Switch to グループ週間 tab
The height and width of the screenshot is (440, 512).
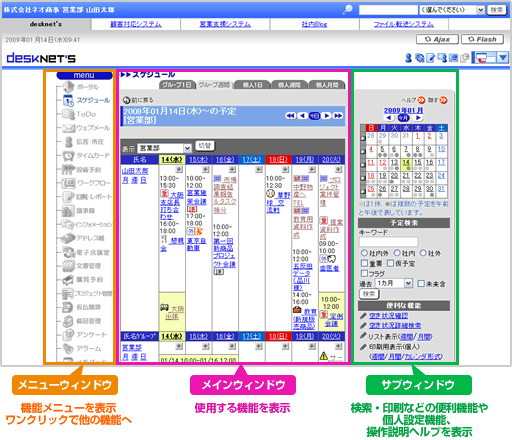pos(214,85)
